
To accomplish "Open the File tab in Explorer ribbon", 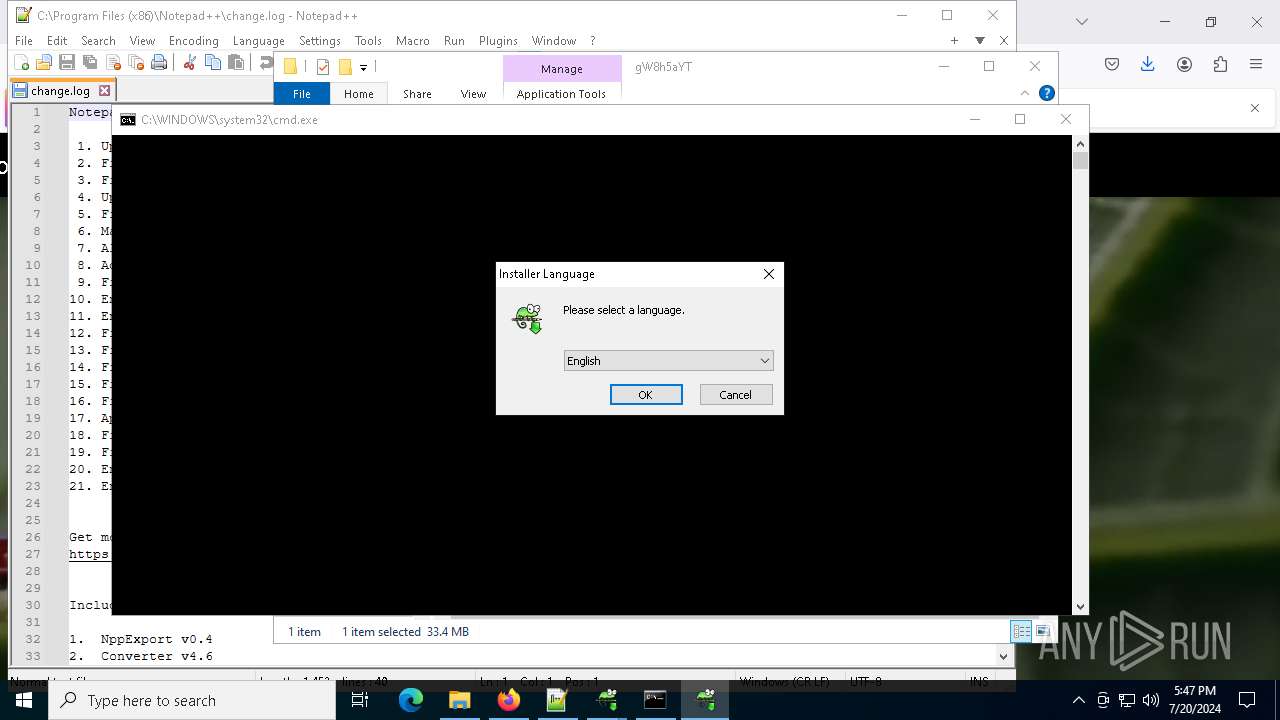I will click(x=302, y=94).
